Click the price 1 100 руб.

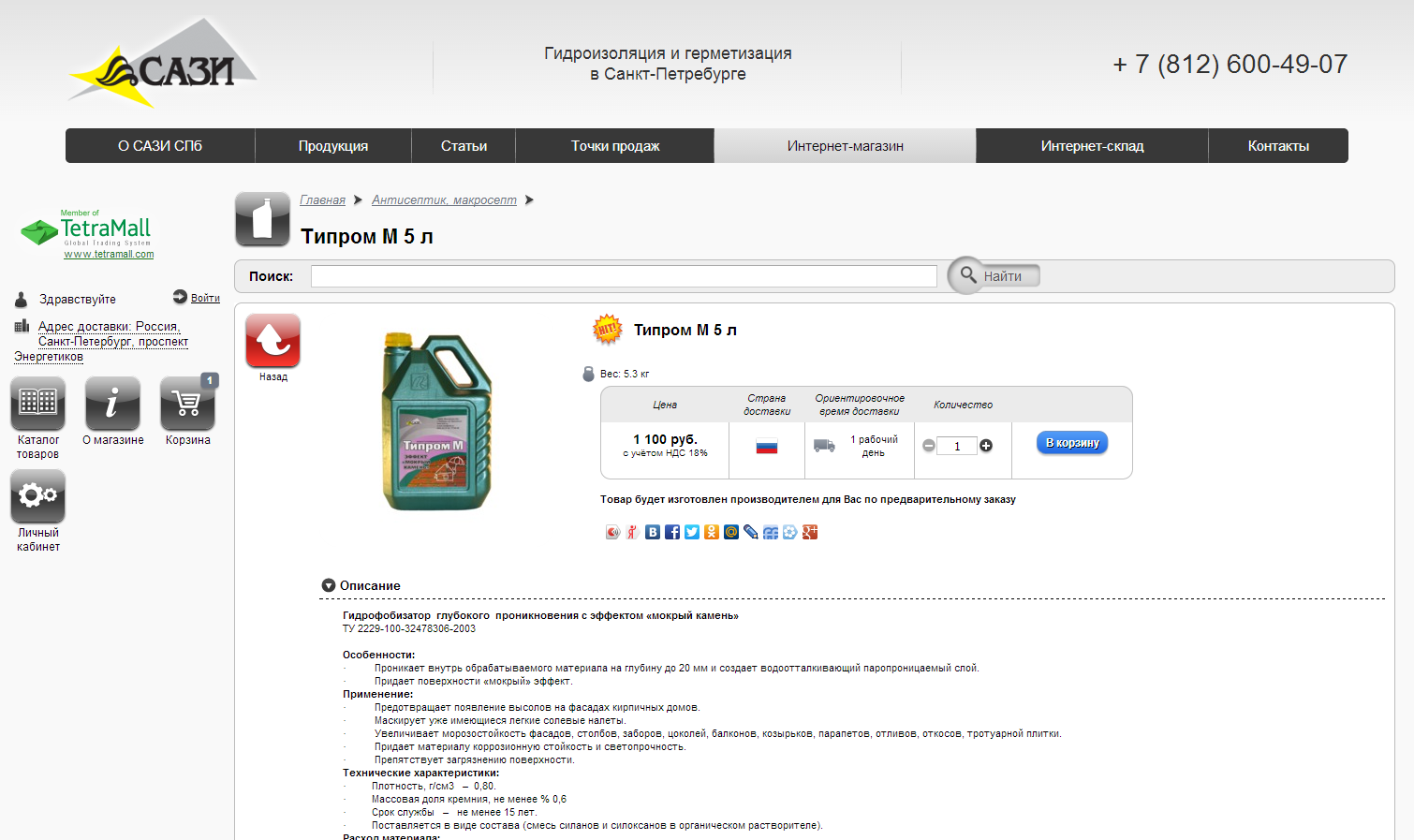click(665, 439)
